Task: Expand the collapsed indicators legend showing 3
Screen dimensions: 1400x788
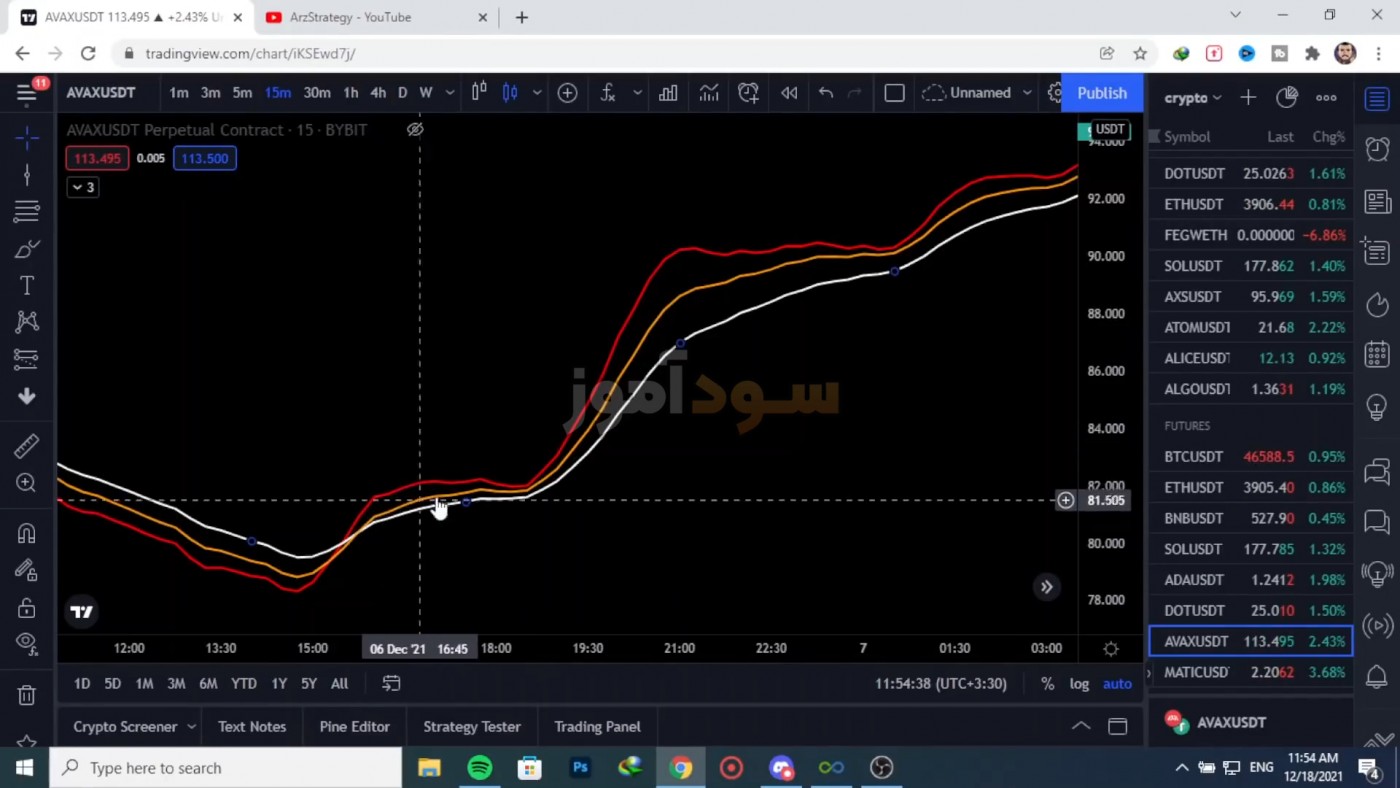Action: [x=83, y=187]
